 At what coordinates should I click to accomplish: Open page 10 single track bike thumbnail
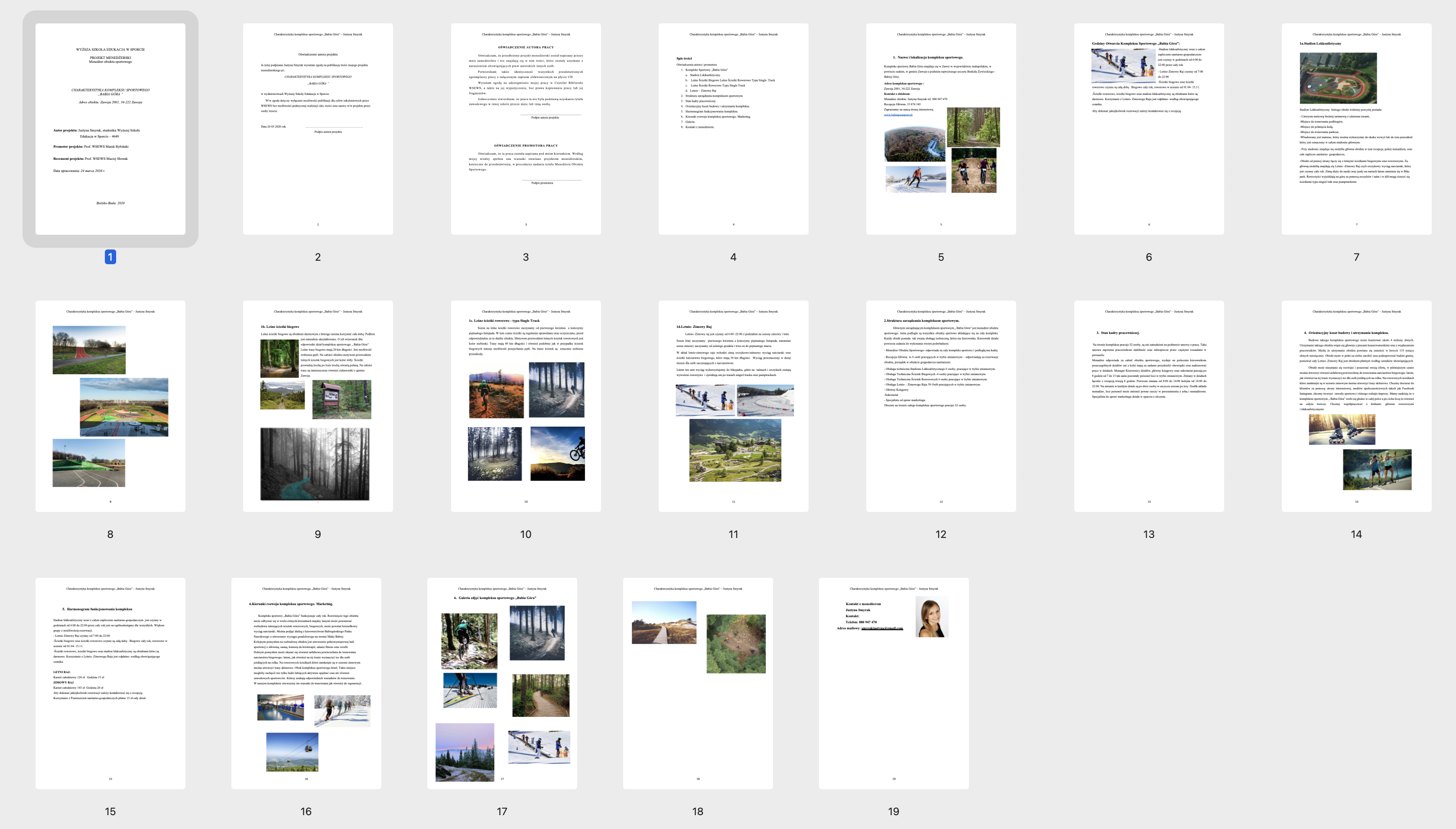[525, 406]
